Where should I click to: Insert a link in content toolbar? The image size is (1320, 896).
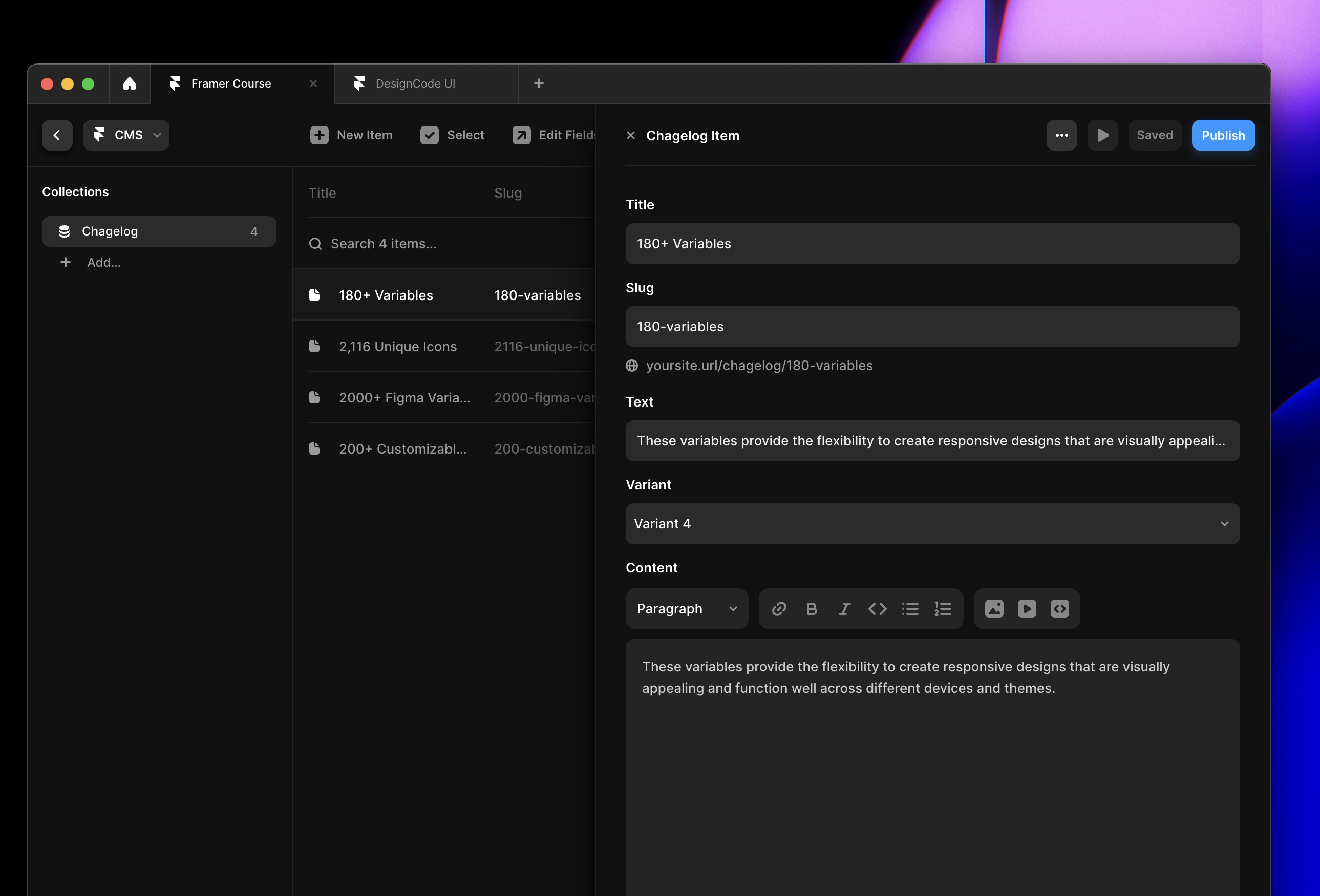[x=779, y=609]
